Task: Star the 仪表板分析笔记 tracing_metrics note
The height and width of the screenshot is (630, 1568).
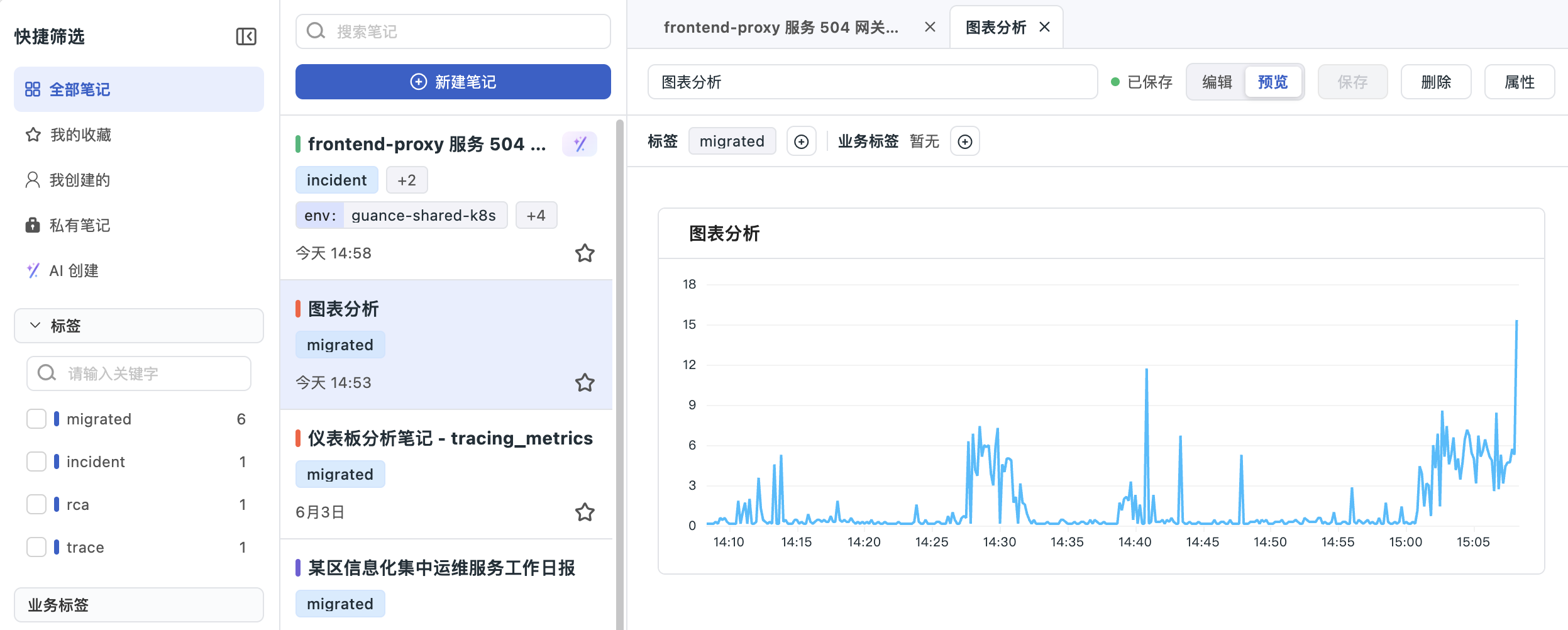Action: point(585,512)
